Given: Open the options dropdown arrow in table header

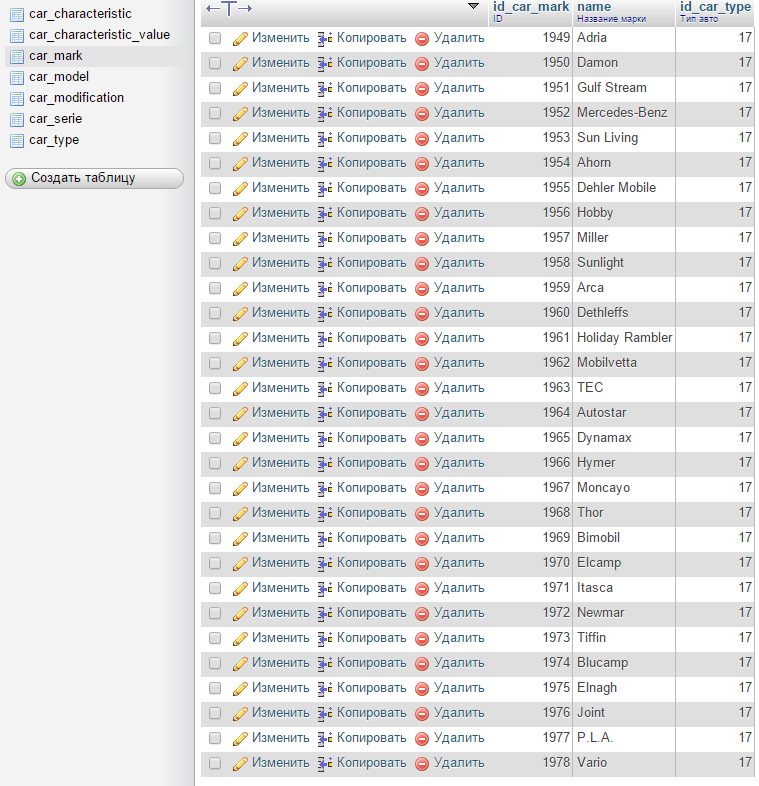Looking at the screenshot, I should tap(473, 6).
